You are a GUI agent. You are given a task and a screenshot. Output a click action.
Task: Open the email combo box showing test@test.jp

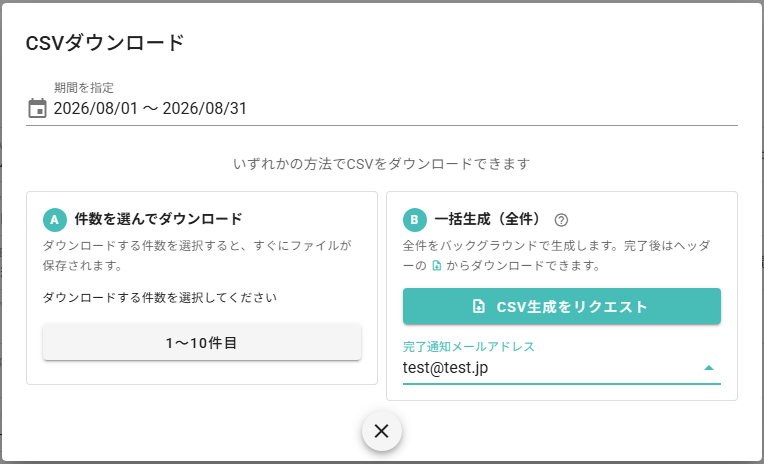(x=562, y=368)
